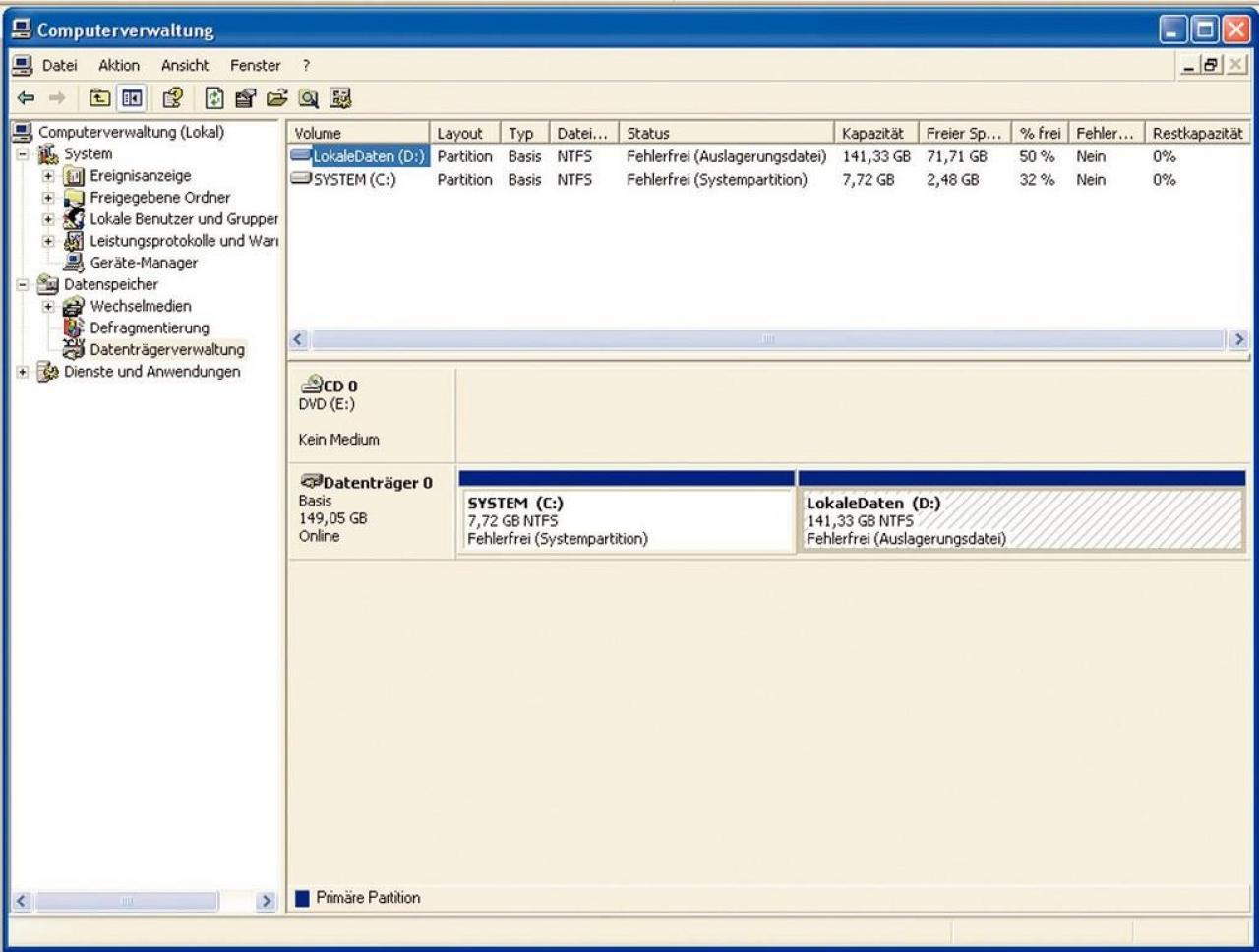Open Defragmentierung in the tree

pyautogui.click(x=149, y=327)
